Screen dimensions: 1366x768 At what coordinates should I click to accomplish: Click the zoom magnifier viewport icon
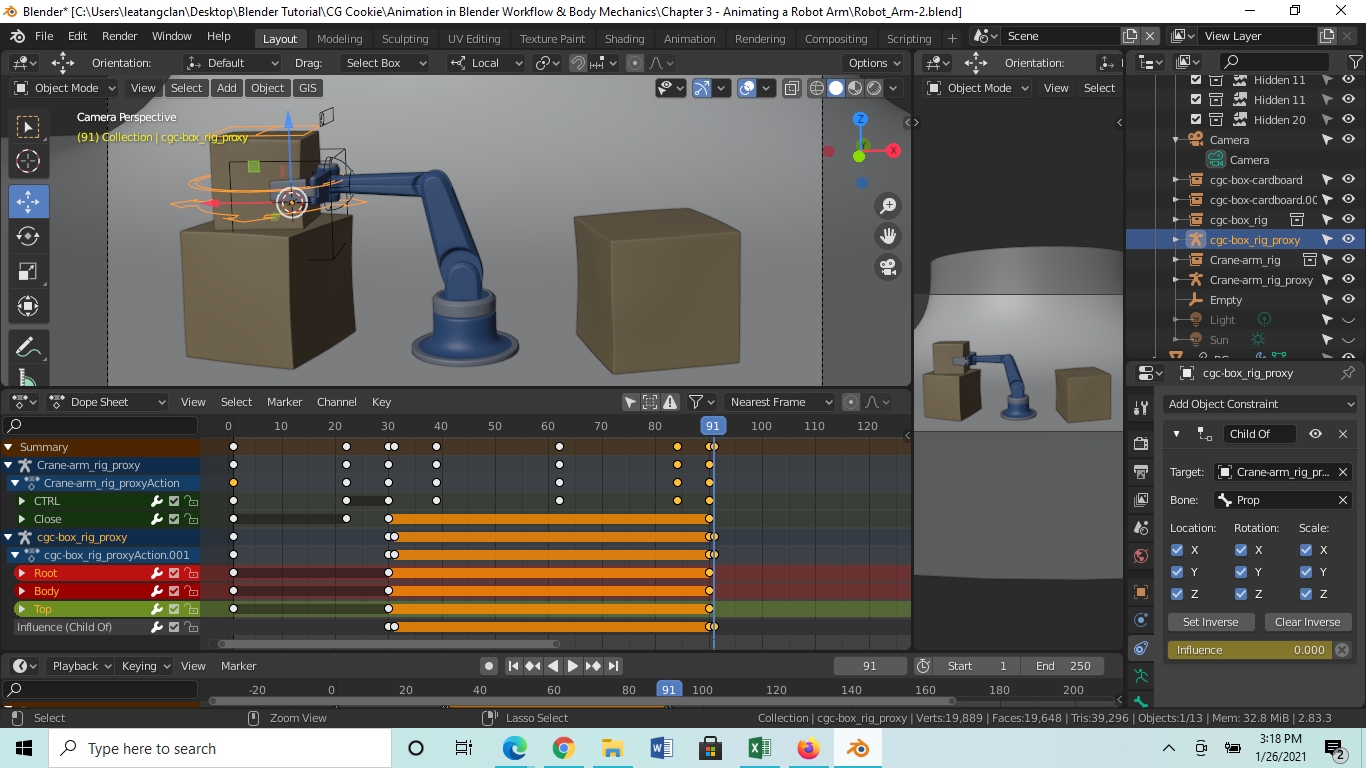[887, 206]
